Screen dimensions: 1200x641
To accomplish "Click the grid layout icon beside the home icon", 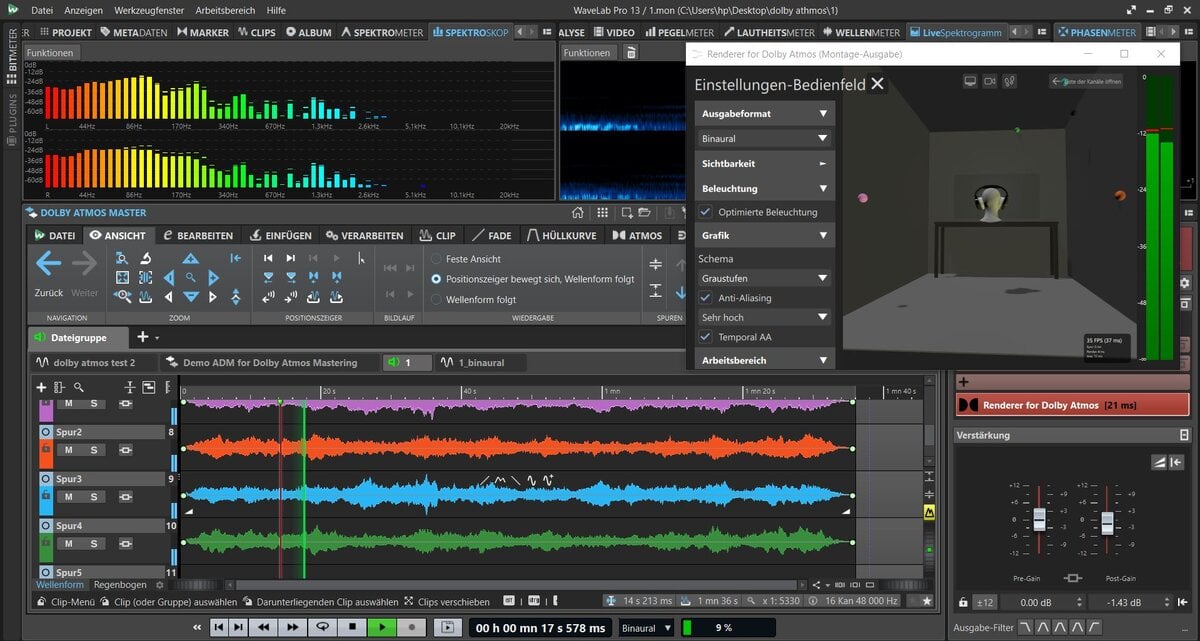I will point(602,213).
